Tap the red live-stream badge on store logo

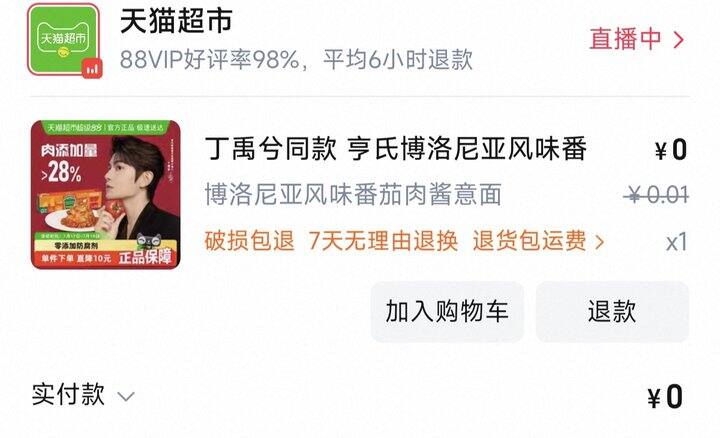92,69
